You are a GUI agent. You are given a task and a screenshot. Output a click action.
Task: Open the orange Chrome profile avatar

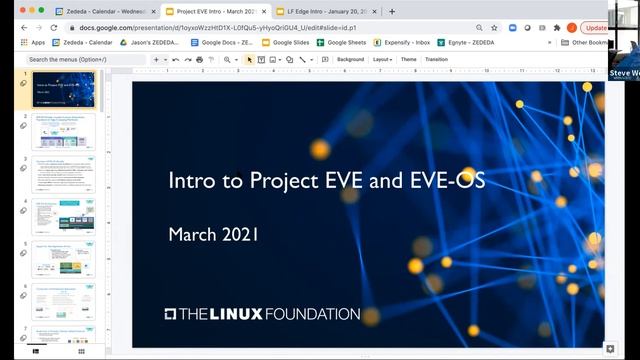tap(572, 28)
